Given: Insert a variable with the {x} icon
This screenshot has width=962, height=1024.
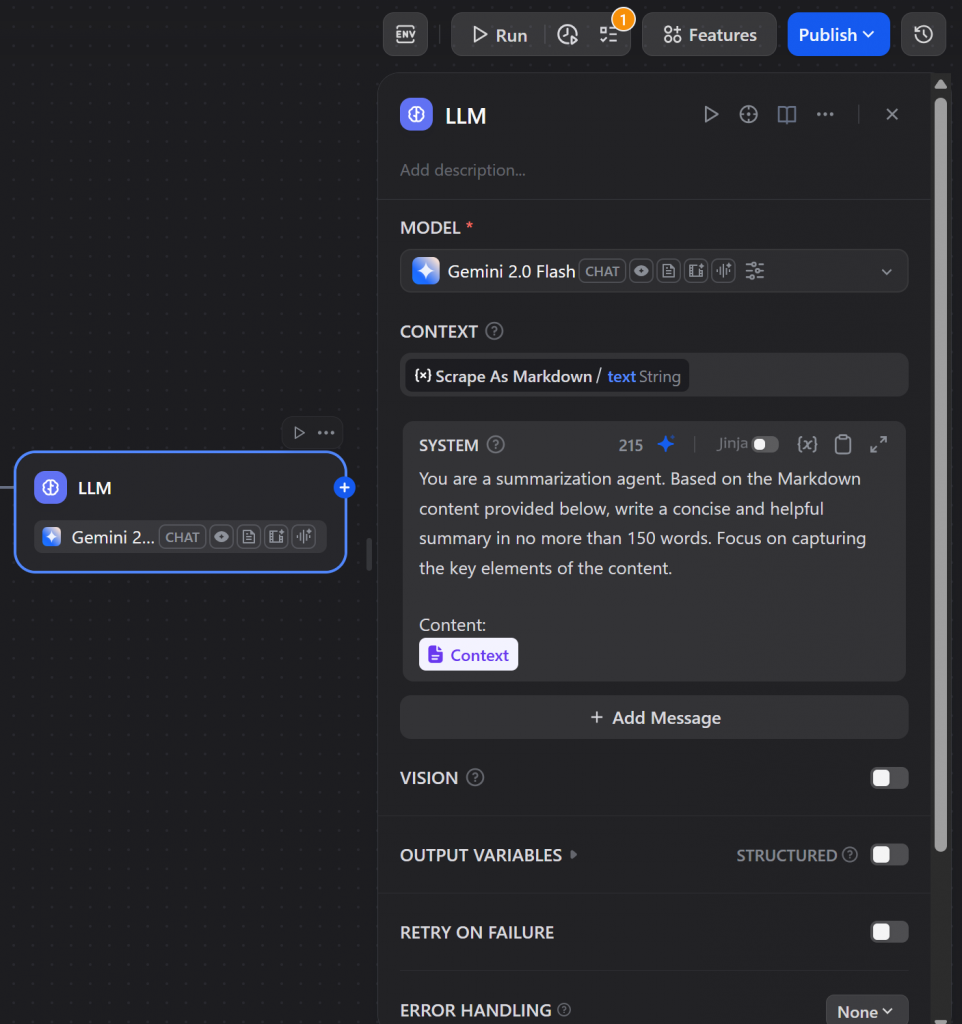Looking at the screenshot, I should pyautogui.click(x=807, y=444).
